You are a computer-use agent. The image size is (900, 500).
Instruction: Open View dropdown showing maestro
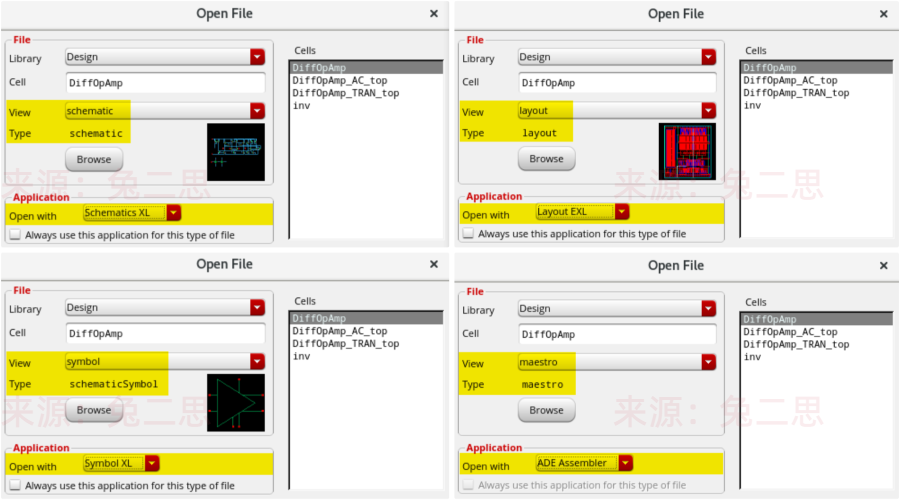708,362
